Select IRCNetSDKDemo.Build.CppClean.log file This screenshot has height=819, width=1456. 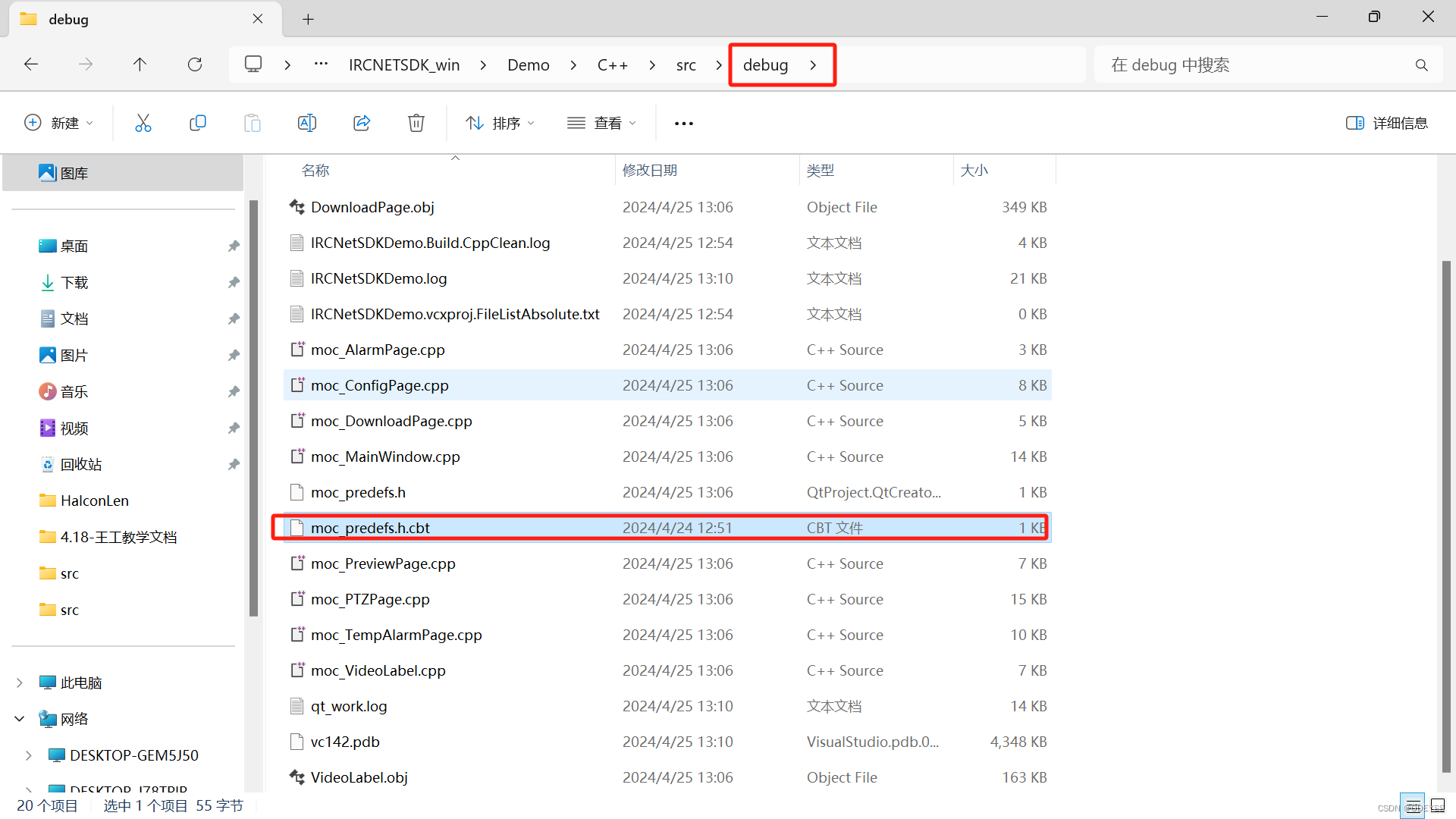[x=667, y=243]
